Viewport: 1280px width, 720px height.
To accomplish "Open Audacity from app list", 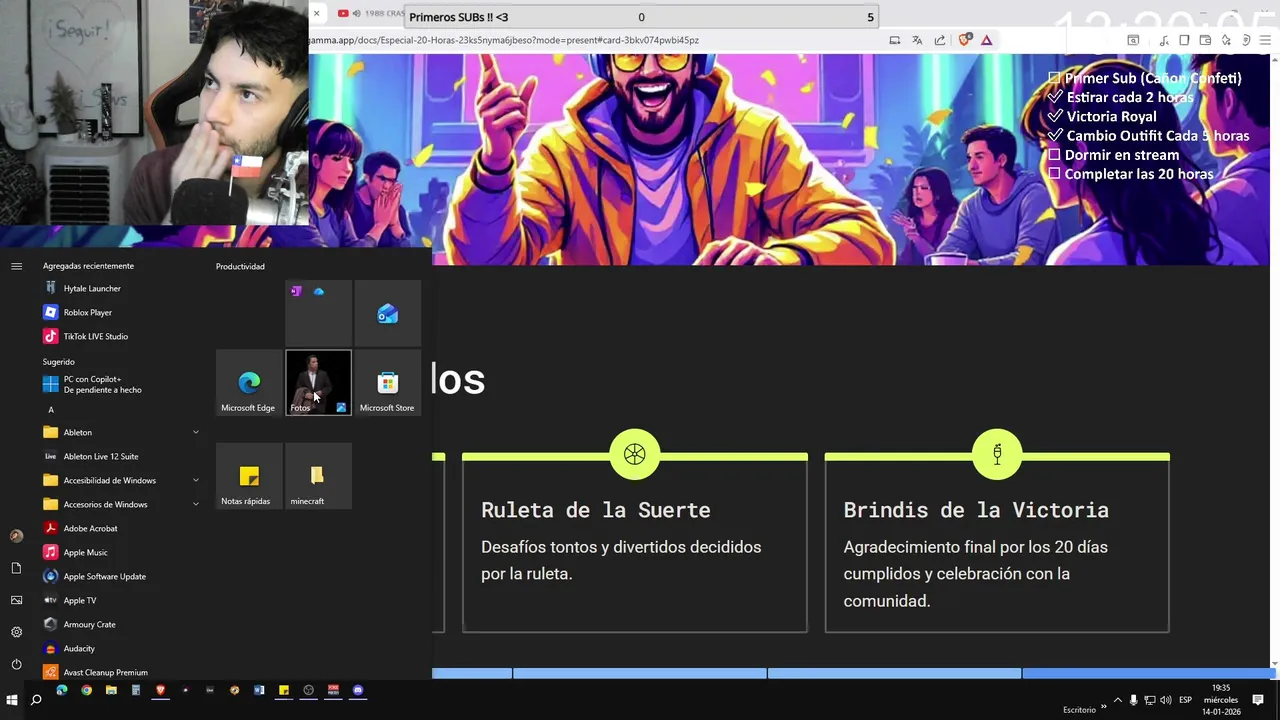I will (x=120, y=648).
